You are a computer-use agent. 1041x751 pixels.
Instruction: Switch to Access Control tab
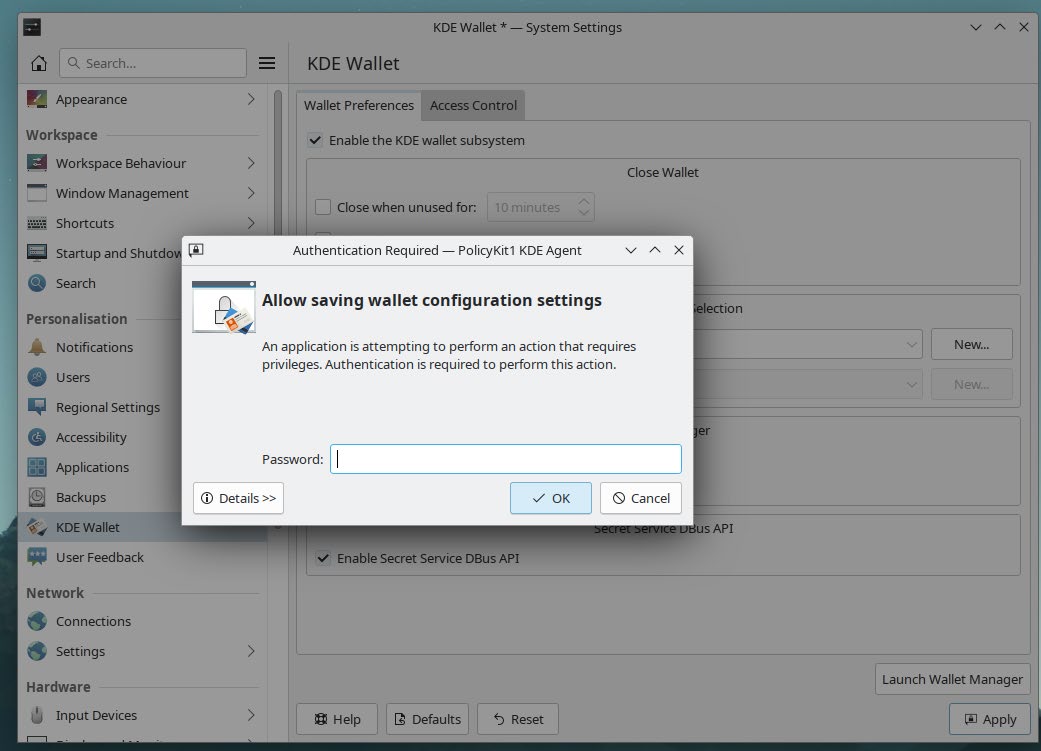tap(473, 105)
